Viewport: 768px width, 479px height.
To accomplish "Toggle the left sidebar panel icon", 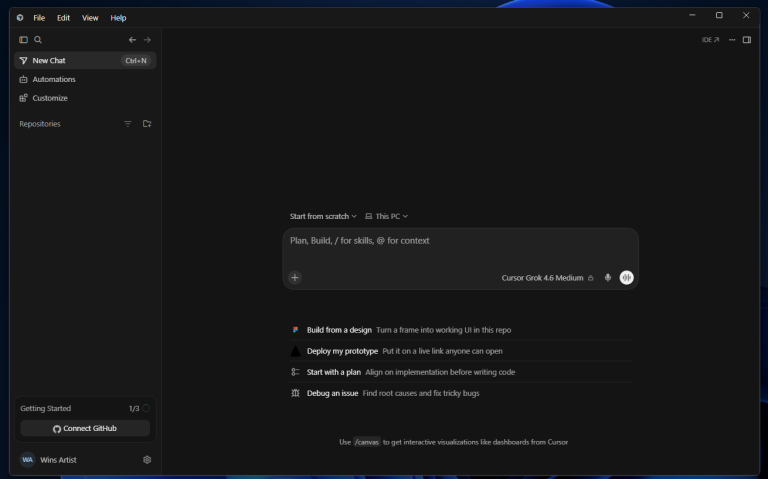I will 23,40.
